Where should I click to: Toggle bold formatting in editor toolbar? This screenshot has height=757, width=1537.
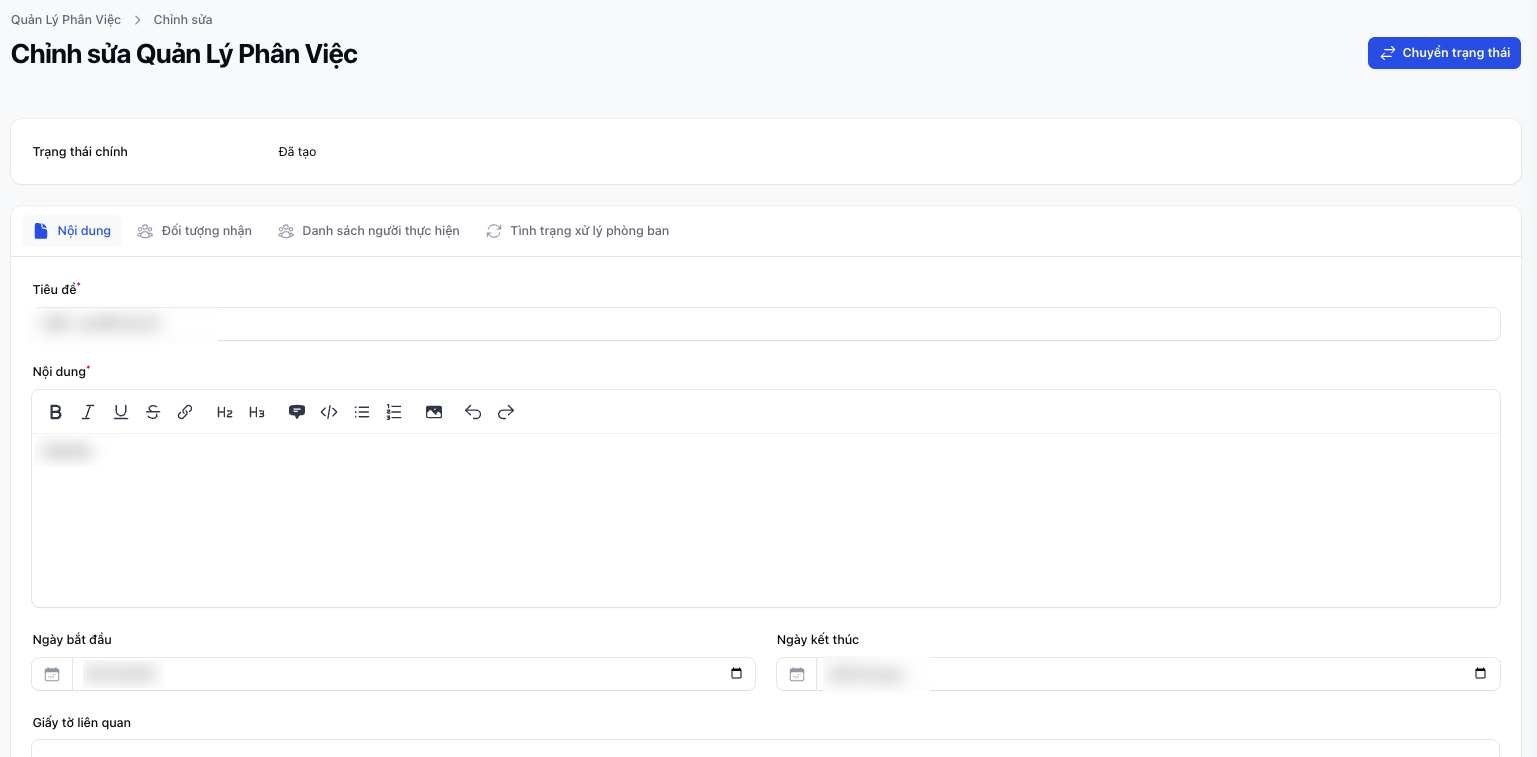56,412
